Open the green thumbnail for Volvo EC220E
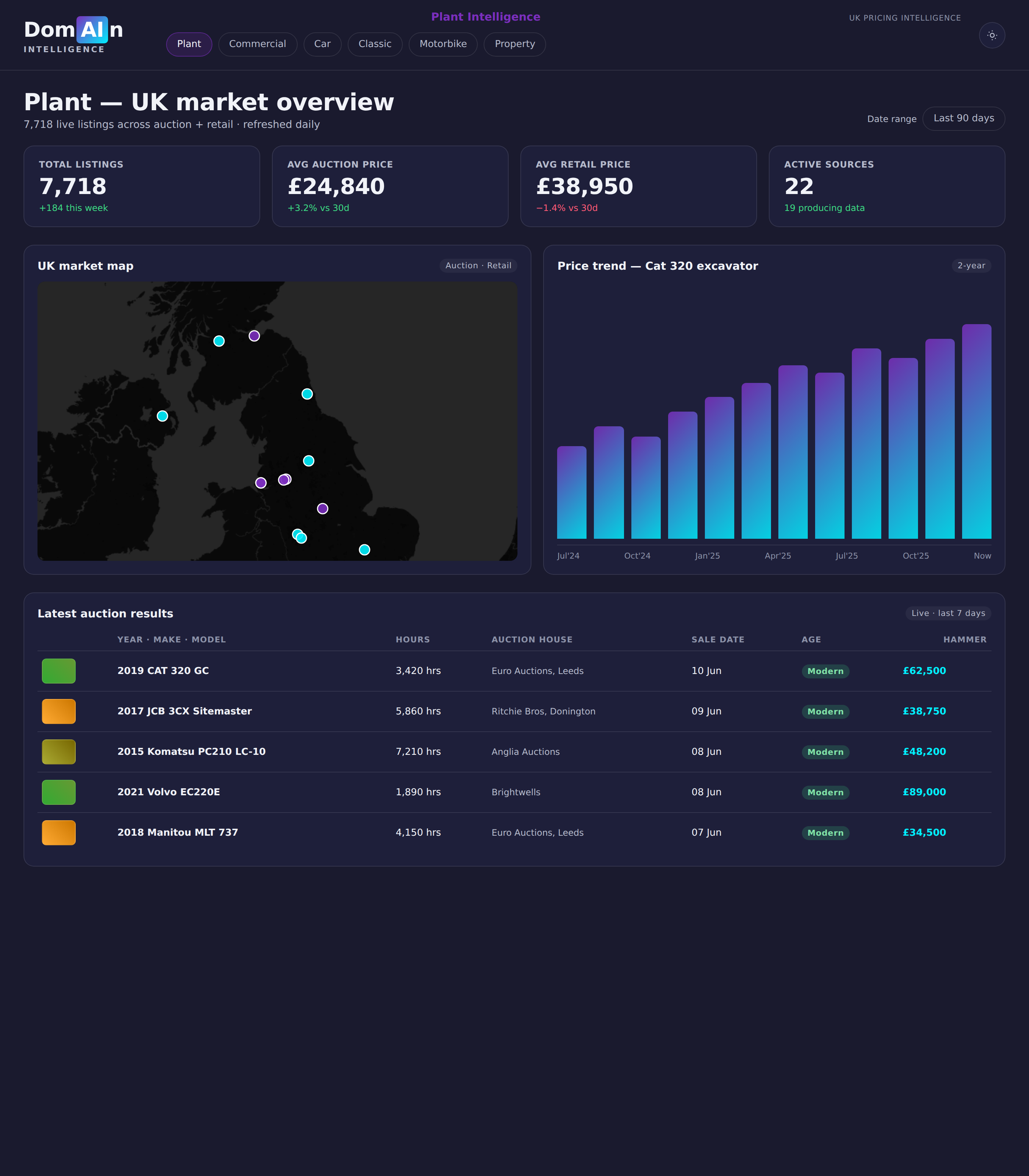1029x1176 pixels. click(58, 792)
